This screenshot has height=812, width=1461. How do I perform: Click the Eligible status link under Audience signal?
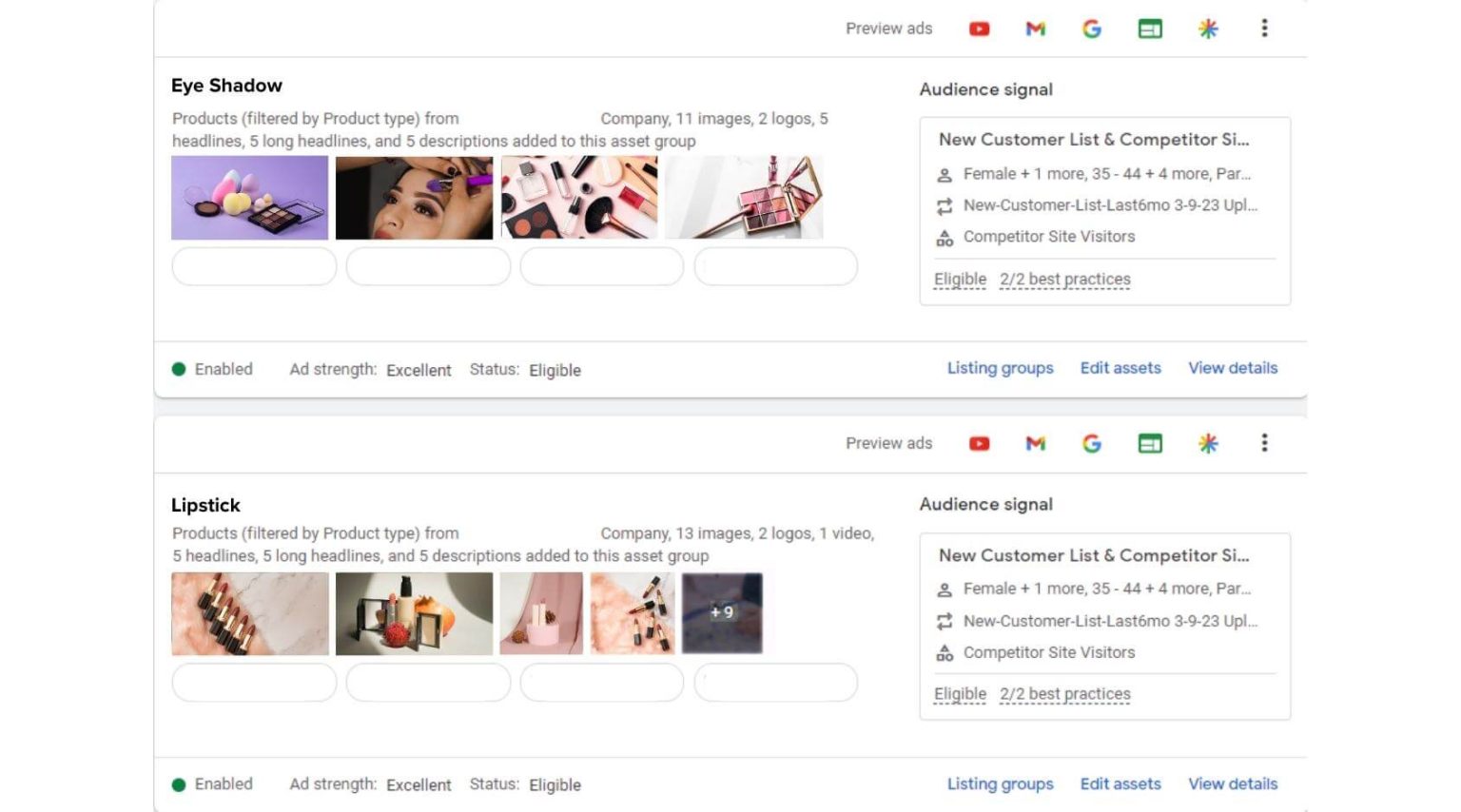click(x=960, y=279)
